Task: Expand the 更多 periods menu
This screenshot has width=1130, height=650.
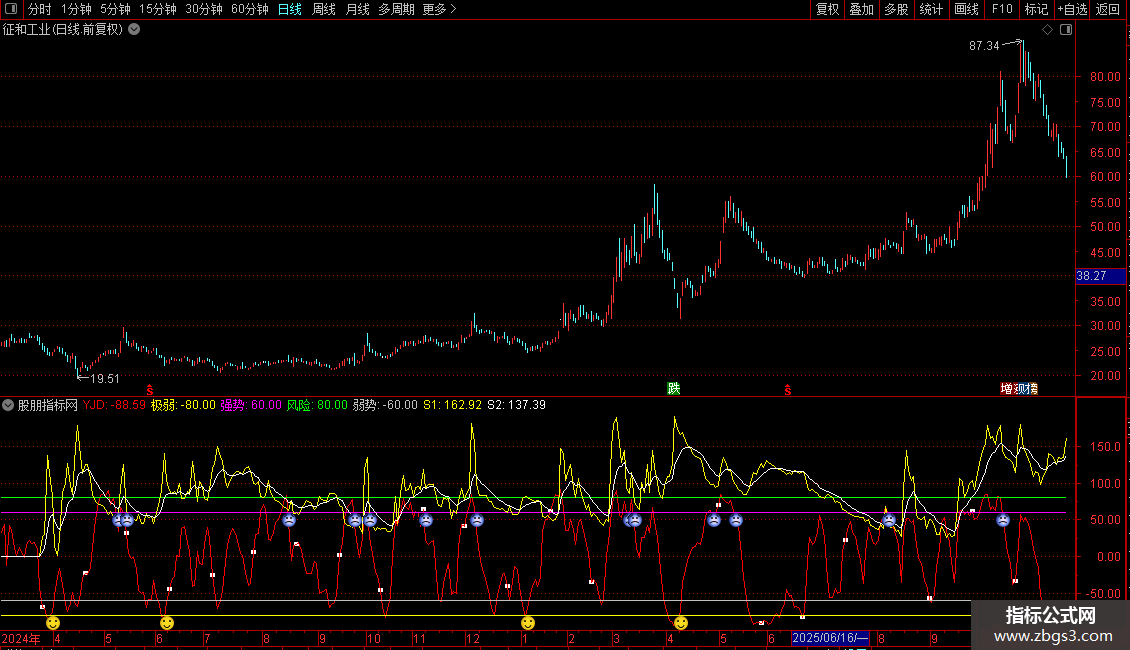Action: (439, 9)
